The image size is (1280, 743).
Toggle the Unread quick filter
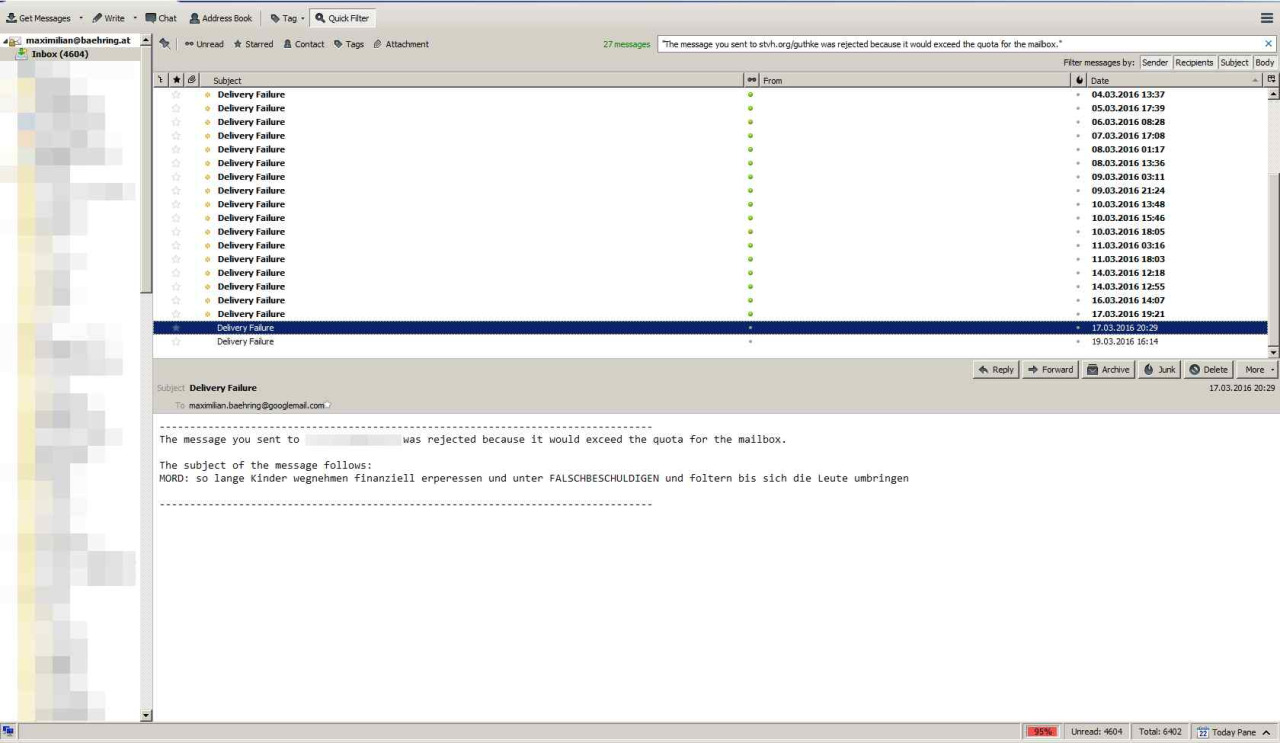click(x=203, y=44)
